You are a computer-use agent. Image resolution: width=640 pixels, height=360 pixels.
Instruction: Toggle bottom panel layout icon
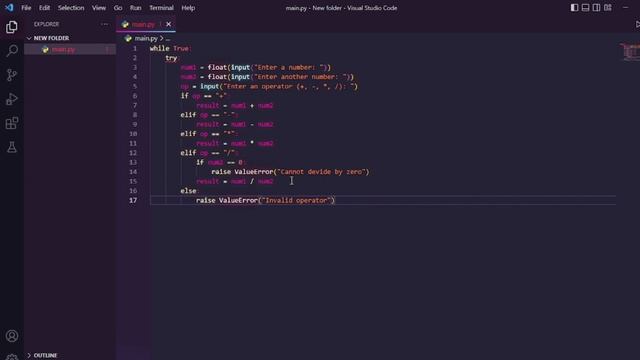click(x=585, y=7)
